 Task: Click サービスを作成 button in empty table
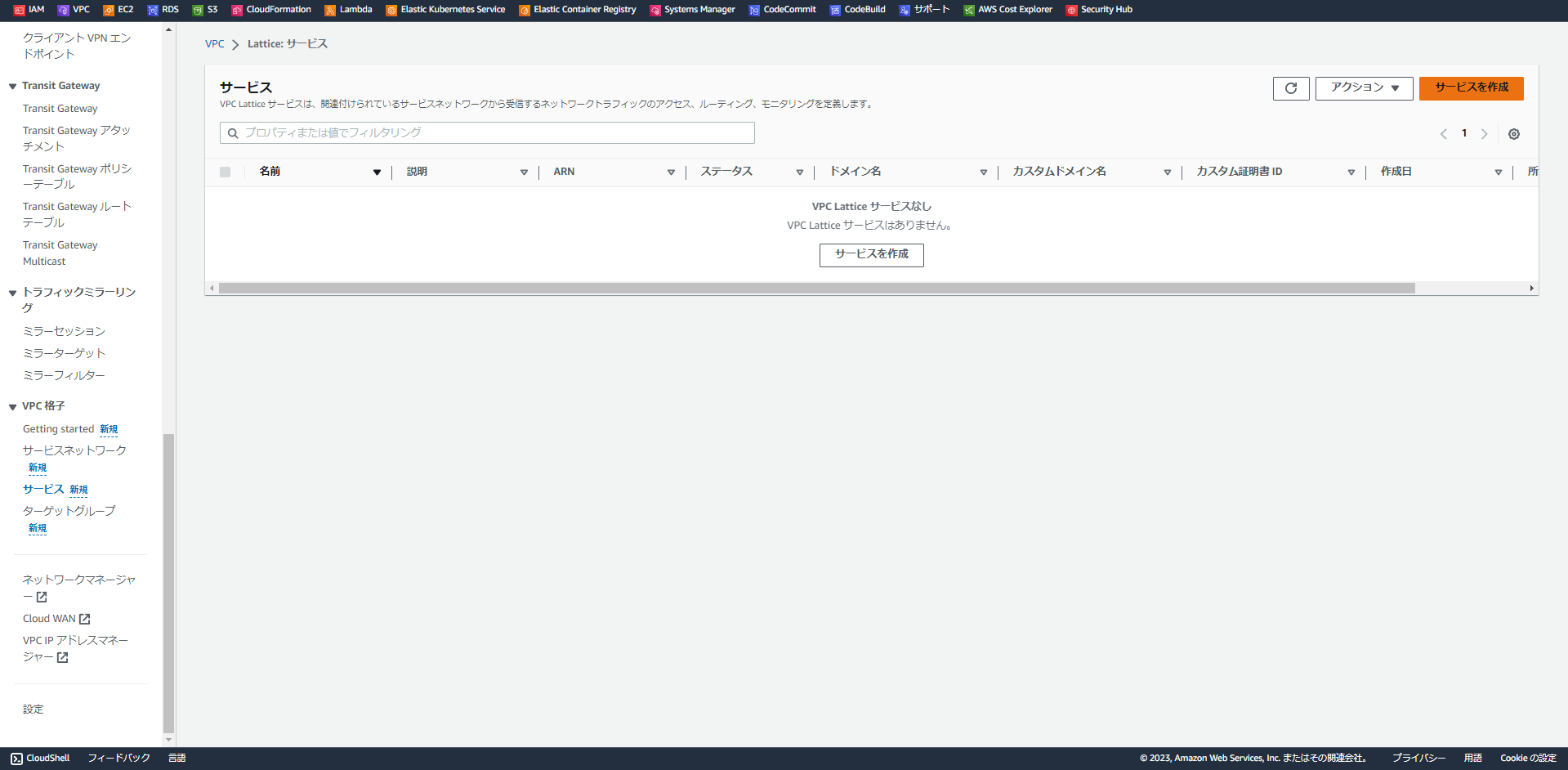coord(872,255)
